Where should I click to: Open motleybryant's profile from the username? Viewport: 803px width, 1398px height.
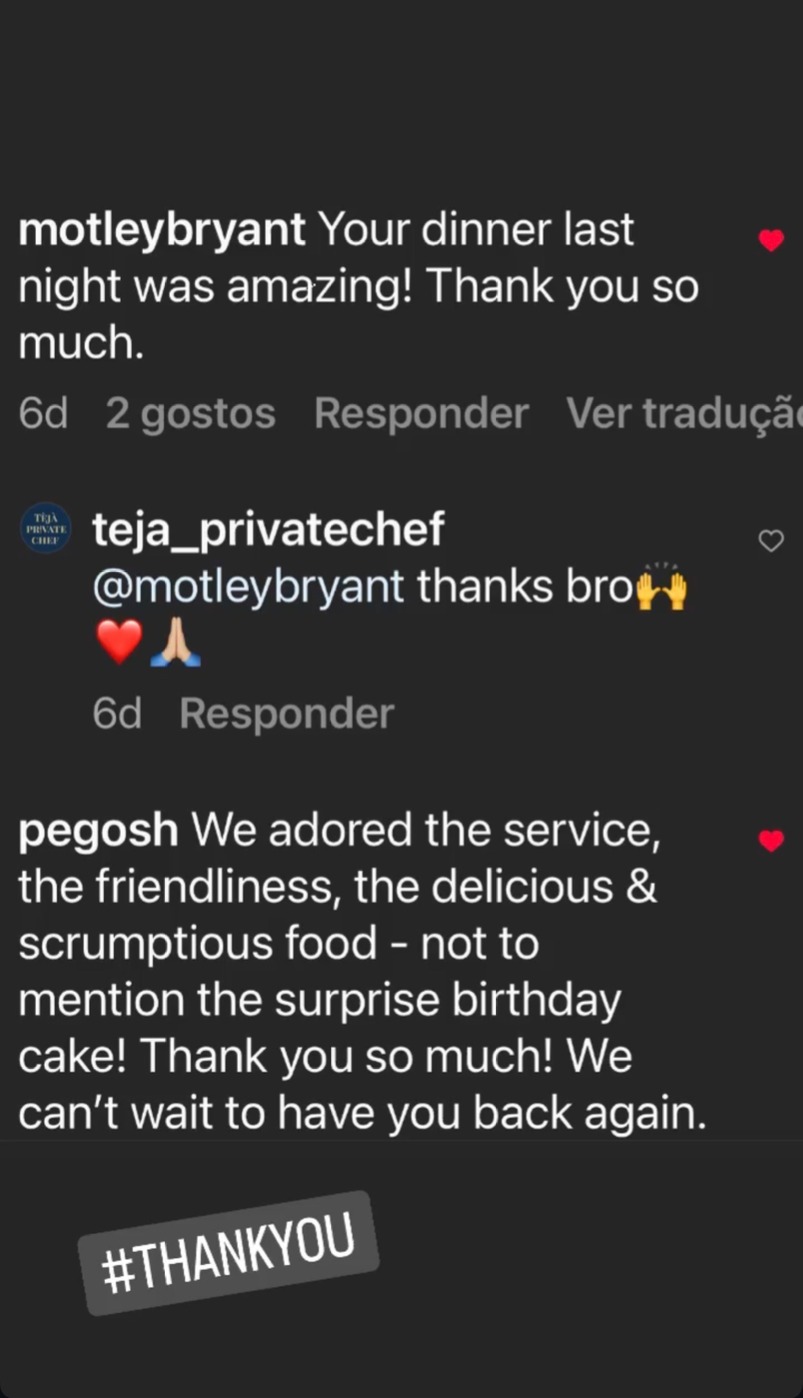point(162,230)
